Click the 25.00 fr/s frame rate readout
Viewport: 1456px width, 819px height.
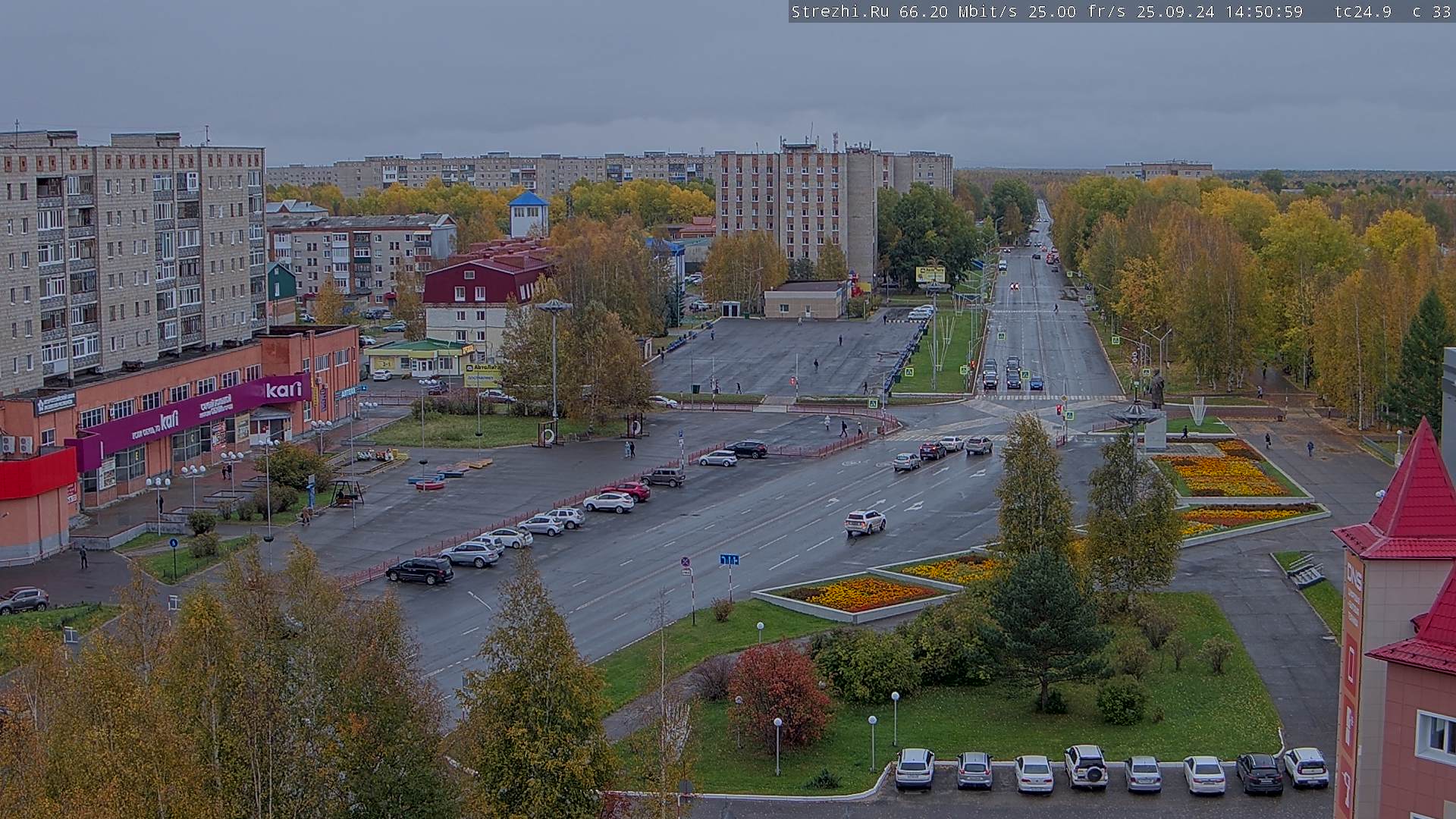point(1077,11)
